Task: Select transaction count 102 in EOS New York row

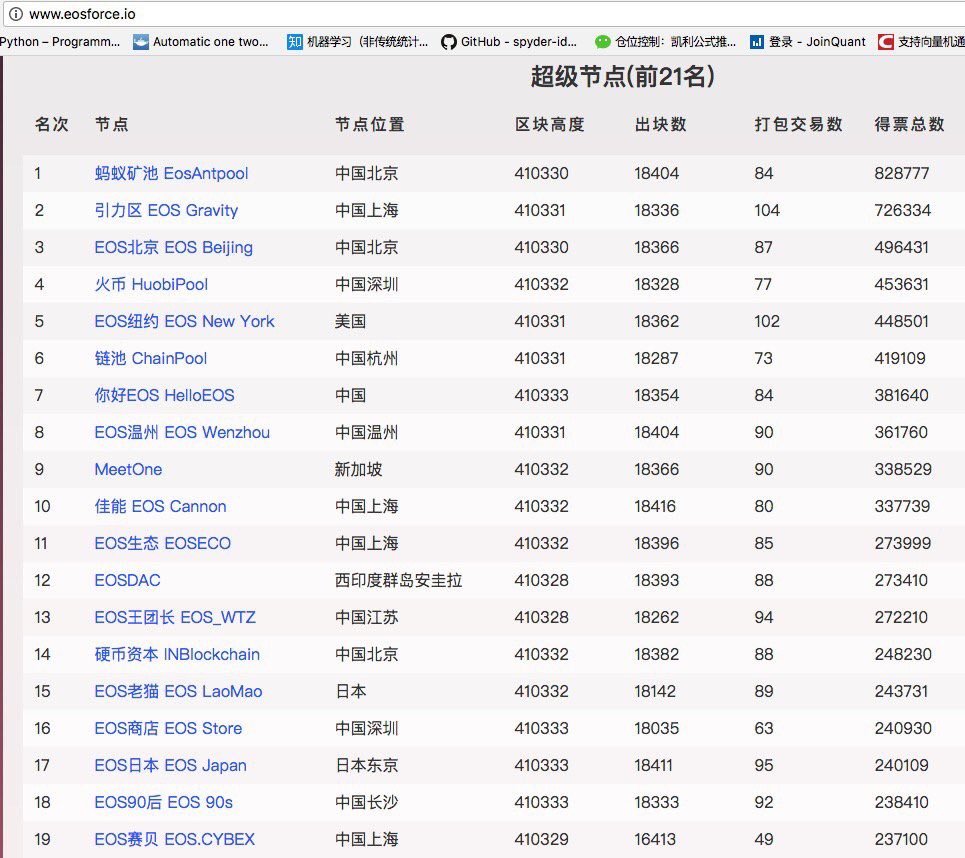Action: click(767, 321)
